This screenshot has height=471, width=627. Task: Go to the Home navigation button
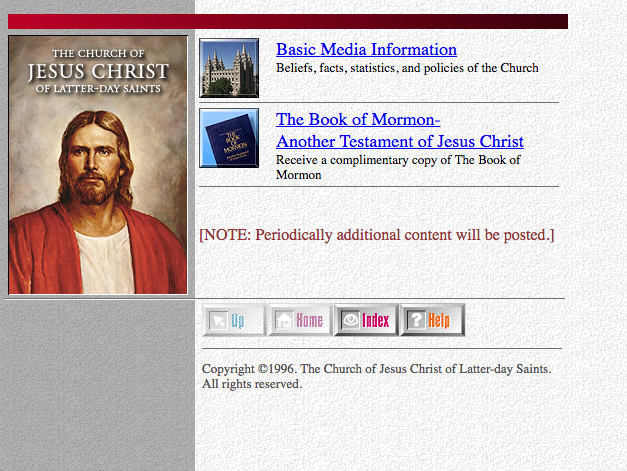[x=300, y=320]
